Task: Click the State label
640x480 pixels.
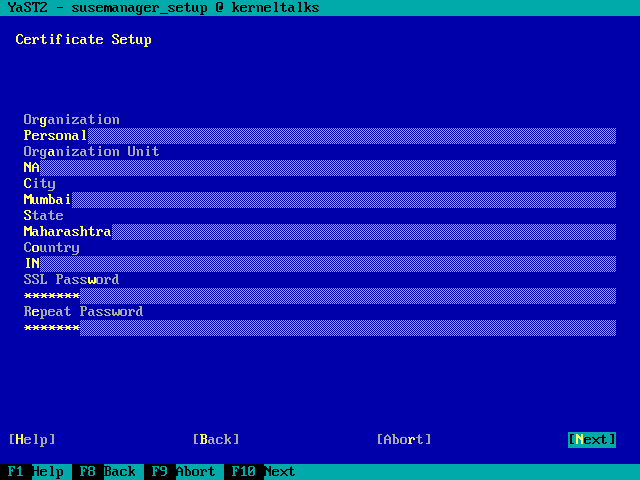Action: (x=43, y=216)
